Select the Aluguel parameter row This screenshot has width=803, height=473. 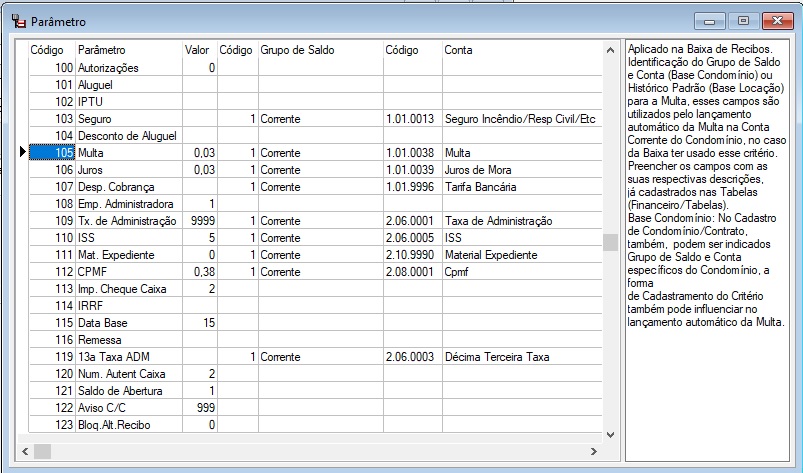pos(315,84)
